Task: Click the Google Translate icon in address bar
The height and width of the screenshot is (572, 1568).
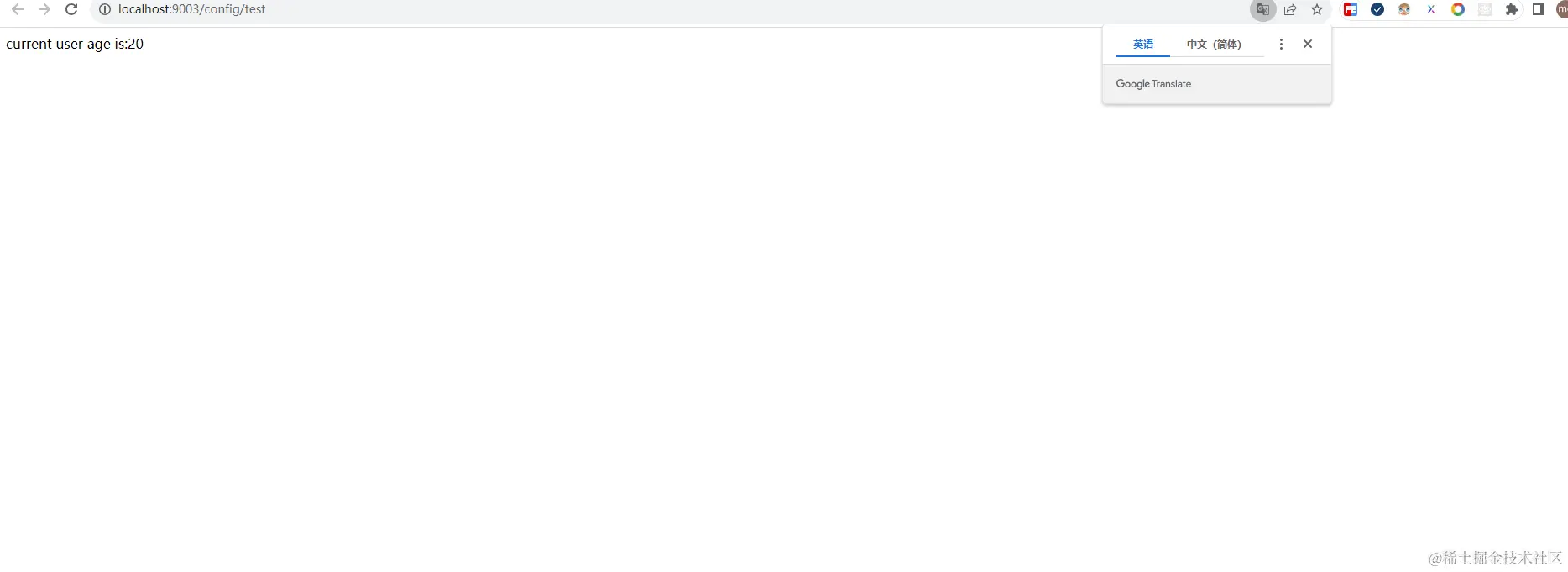Action: click(x=1263, y=10)
